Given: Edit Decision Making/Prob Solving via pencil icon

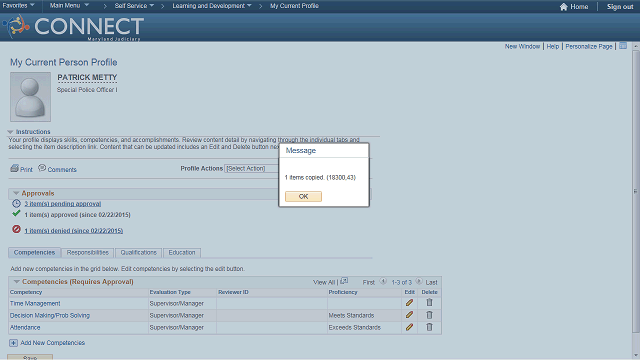Looking at the screenshot, I should coord(409,315).
